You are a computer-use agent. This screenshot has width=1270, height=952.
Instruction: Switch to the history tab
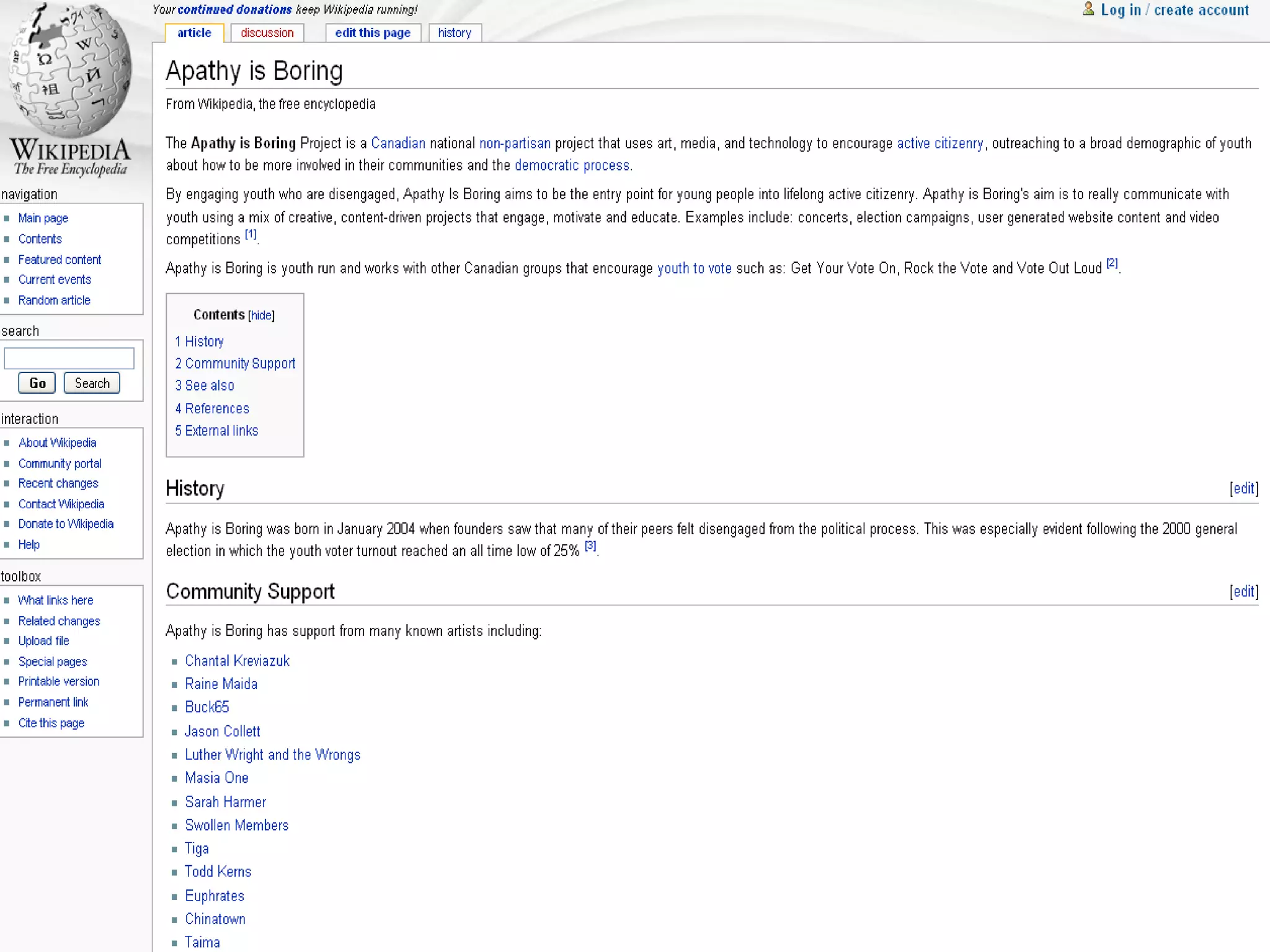454,33
